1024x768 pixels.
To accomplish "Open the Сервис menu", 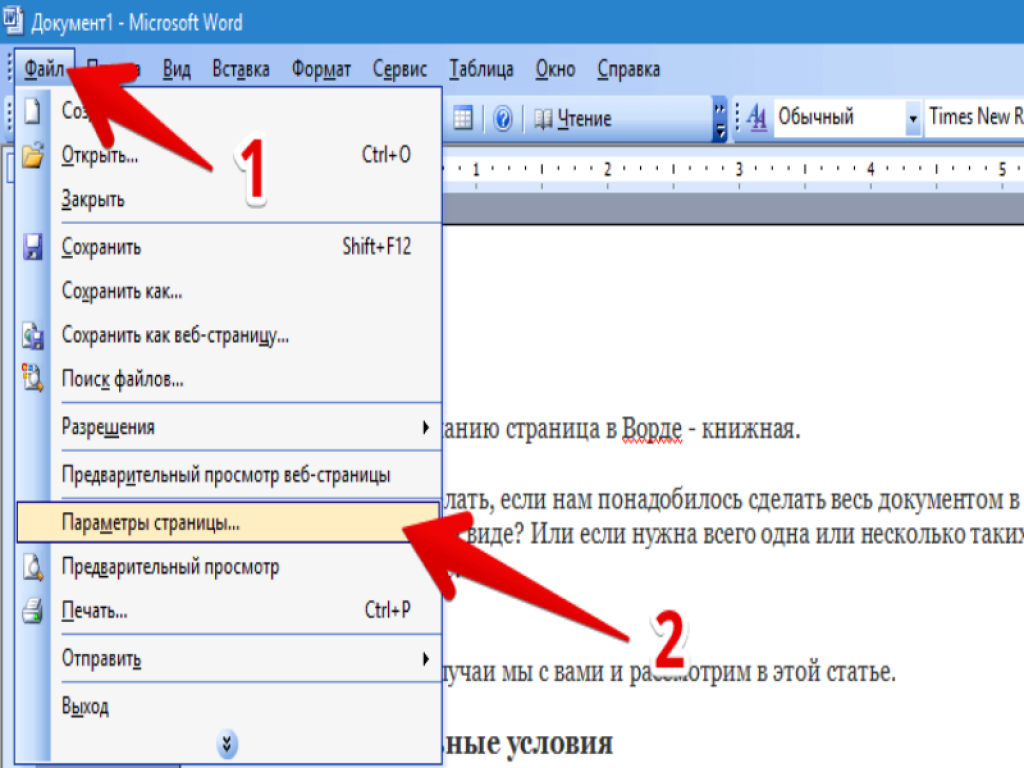I will coord(400,69).
